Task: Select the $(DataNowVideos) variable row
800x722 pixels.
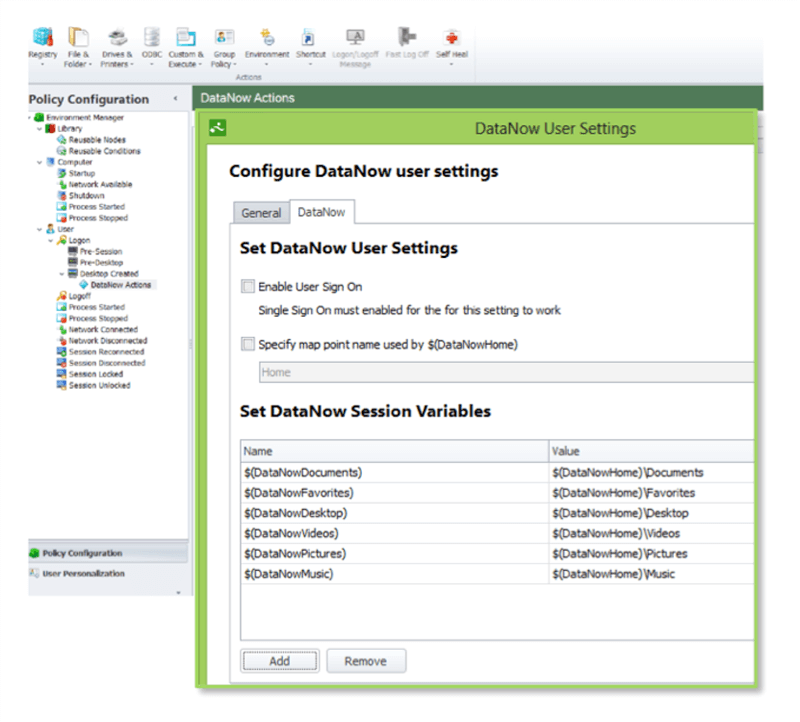Action: [x=497, y=534]
